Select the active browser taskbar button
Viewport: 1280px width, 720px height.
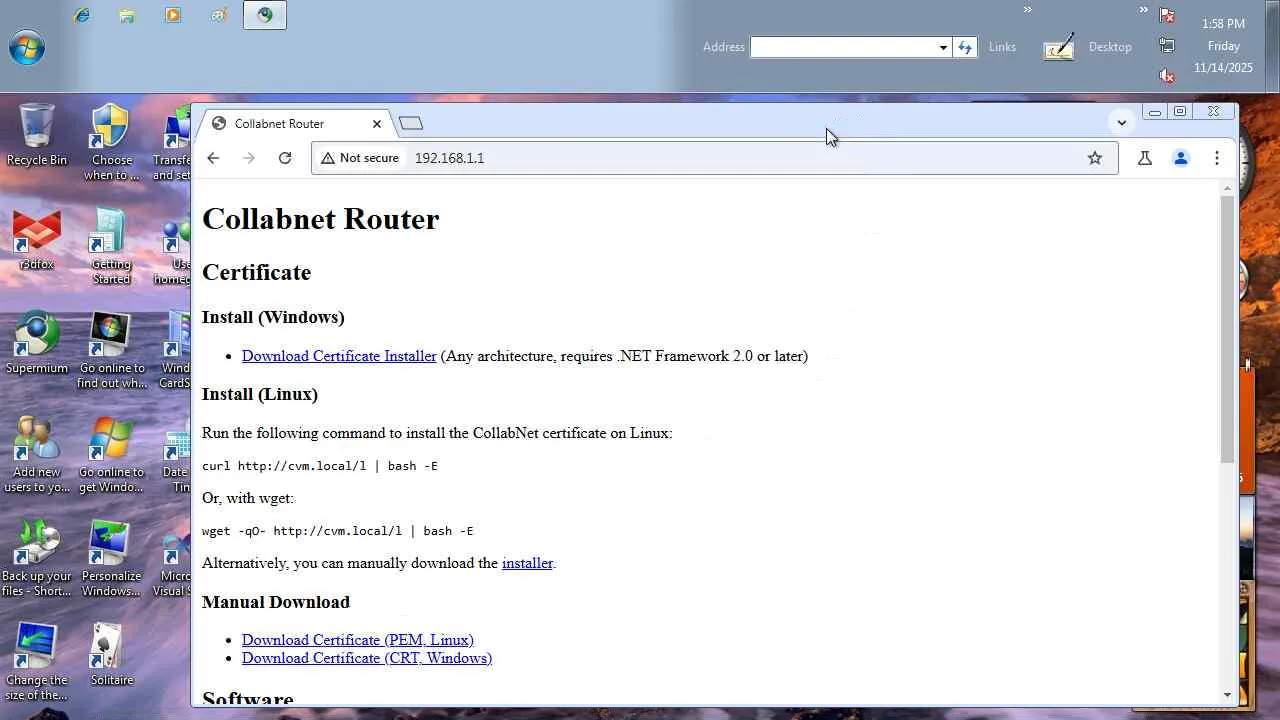pyautogui.click(x=265, y=15)
